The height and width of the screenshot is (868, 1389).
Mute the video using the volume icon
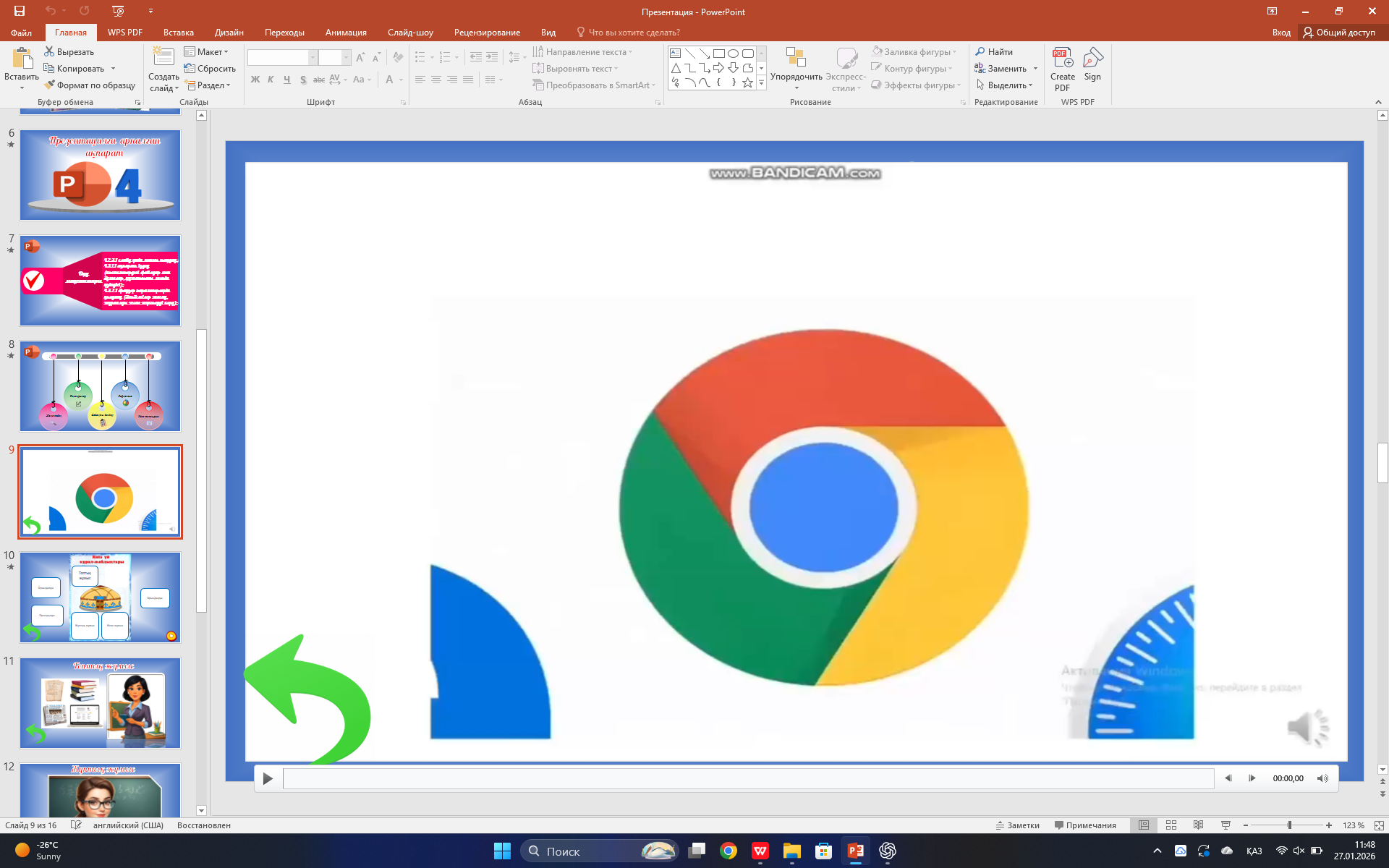(x=1322, y=778)
